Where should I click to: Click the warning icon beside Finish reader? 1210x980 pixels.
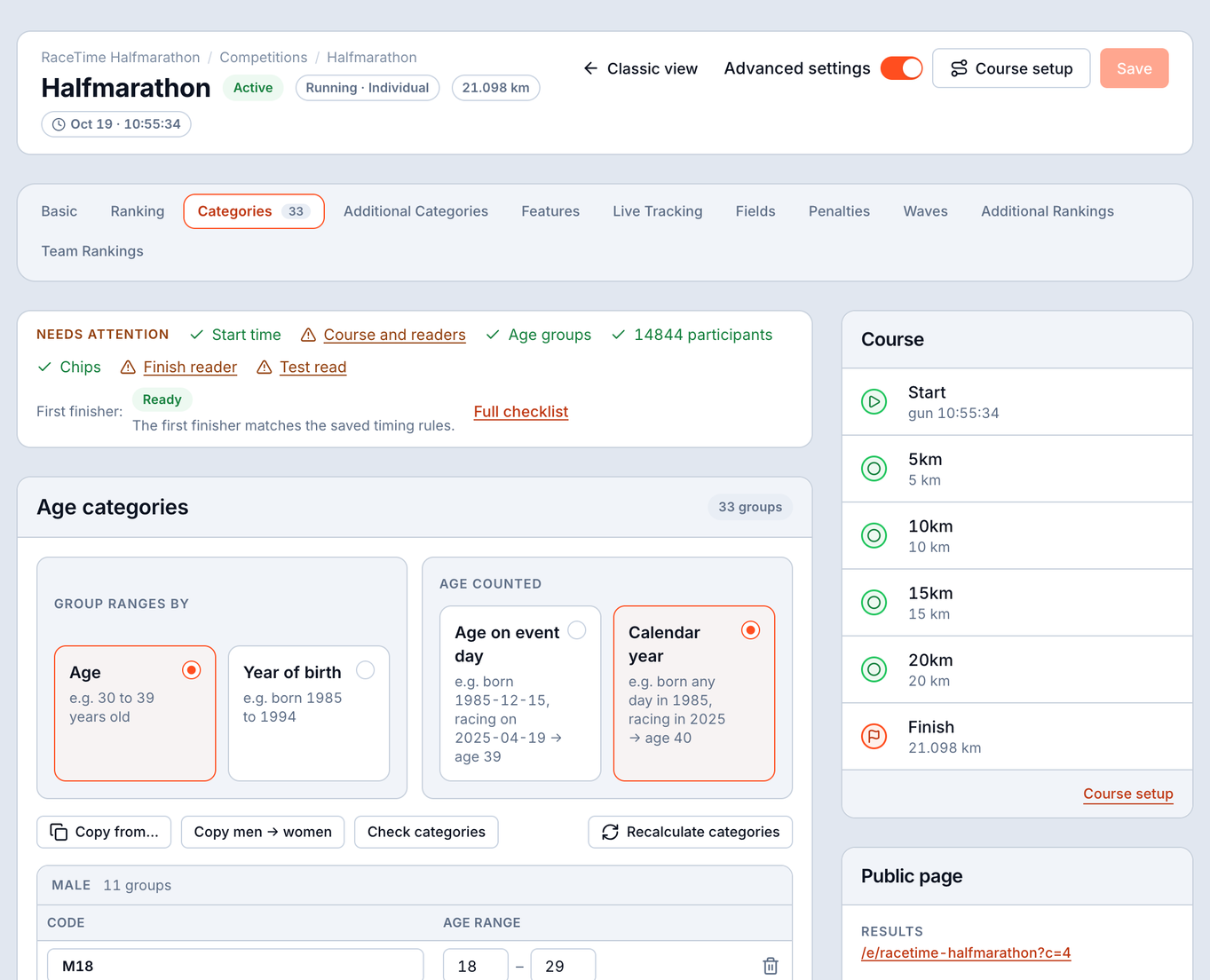pyautogui.click(x=128, y=367)
